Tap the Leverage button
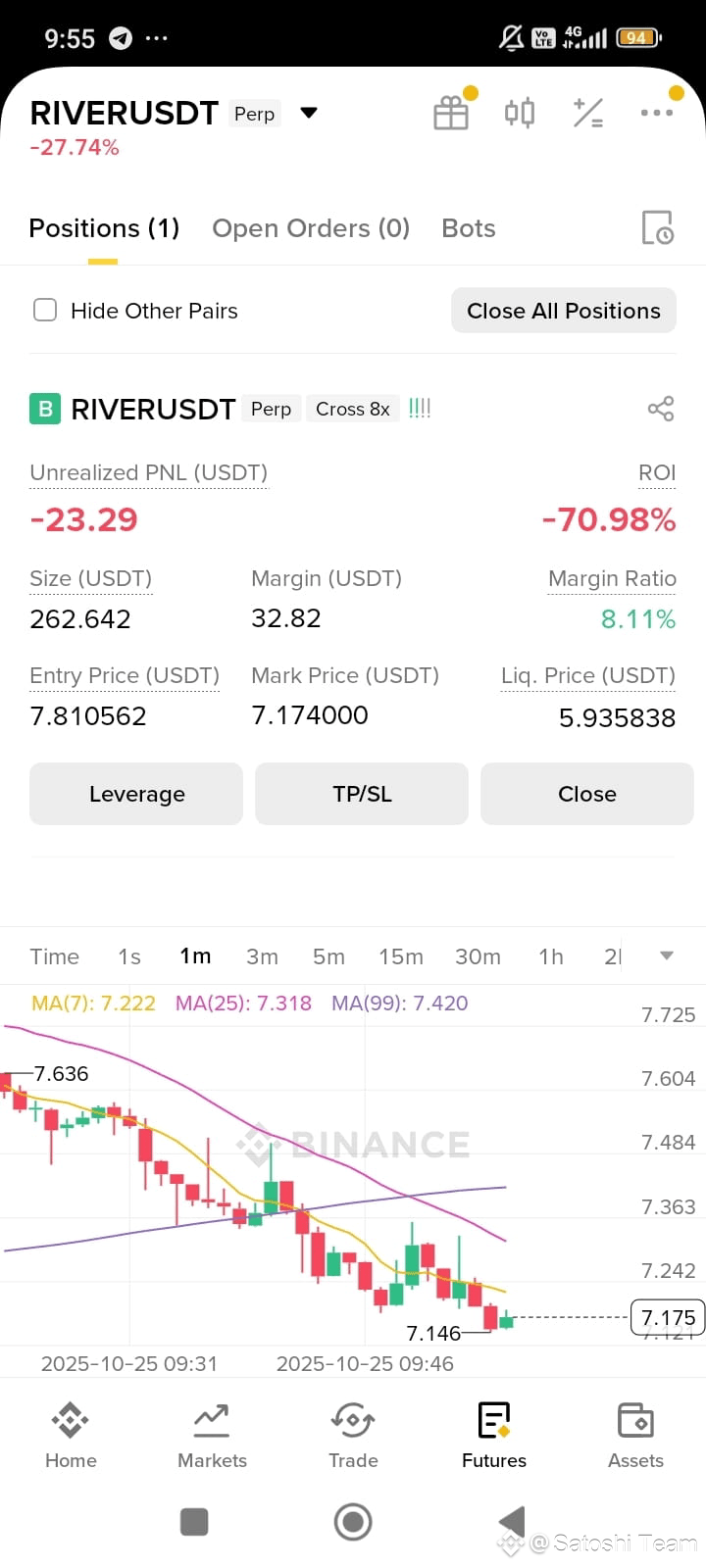 pyautogui.click(x=136, y=794)
